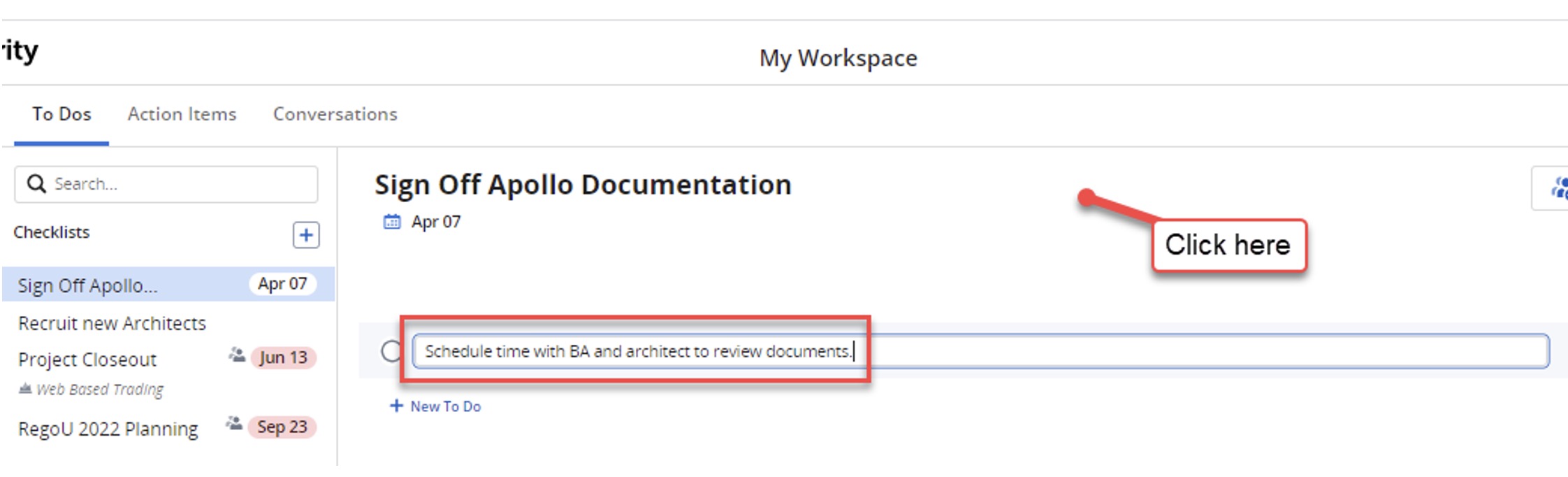Screen dimensions: 1568x477
Task: Click the project icon beside Web Based Trading
Action: click(x=25, y=388)
